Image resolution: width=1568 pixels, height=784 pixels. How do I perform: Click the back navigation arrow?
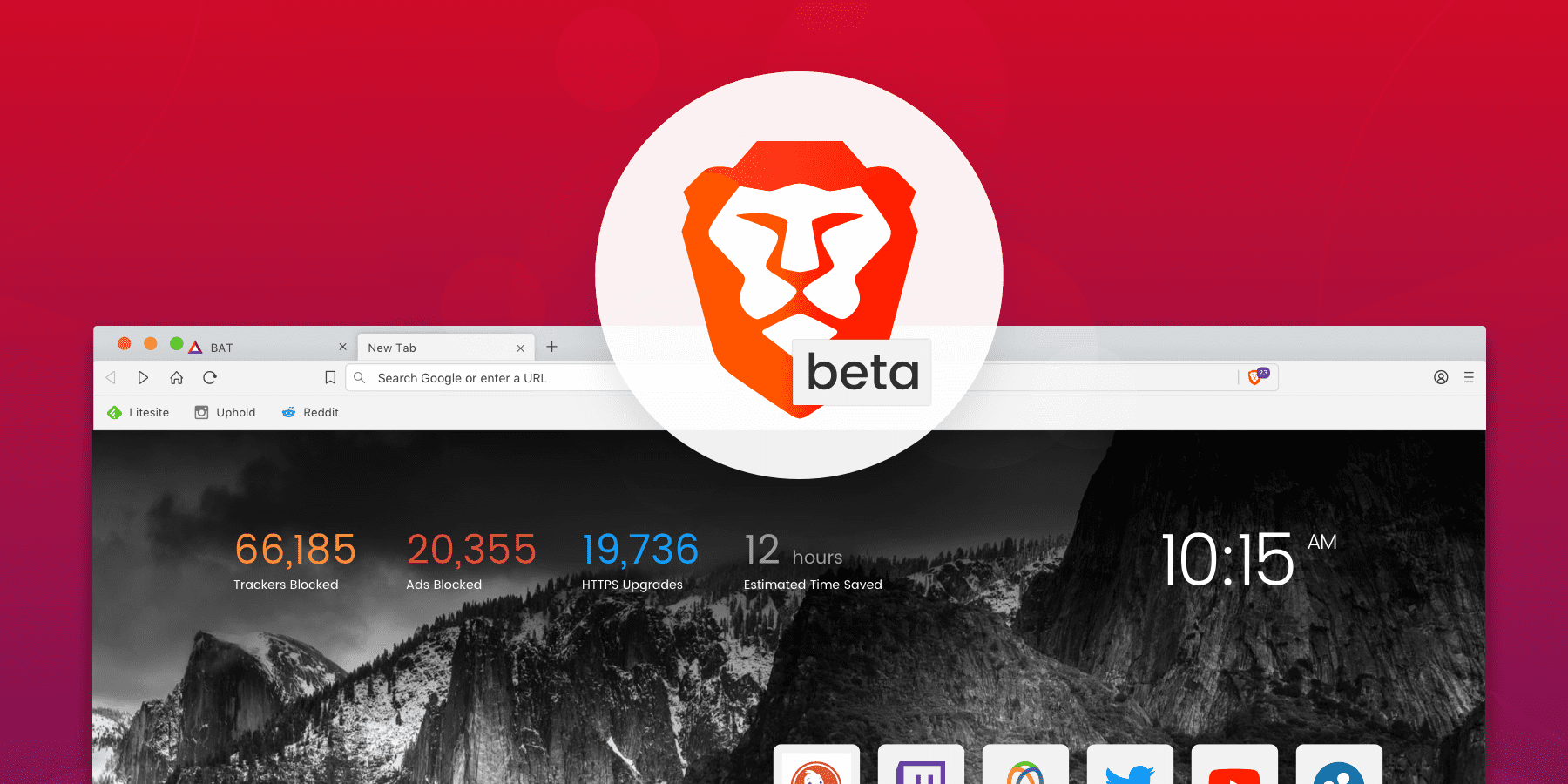(x=111, y=377)
